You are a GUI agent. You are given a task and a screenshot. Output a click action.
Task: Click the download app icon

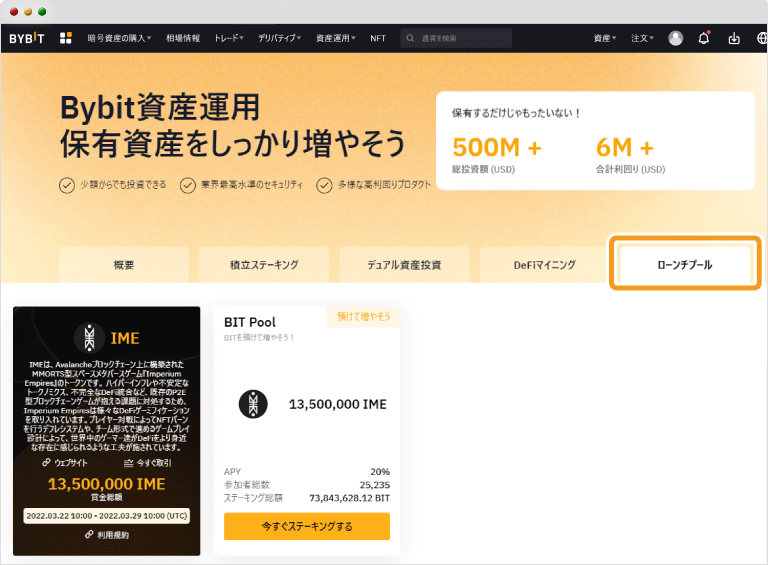(x=734, y=38)
